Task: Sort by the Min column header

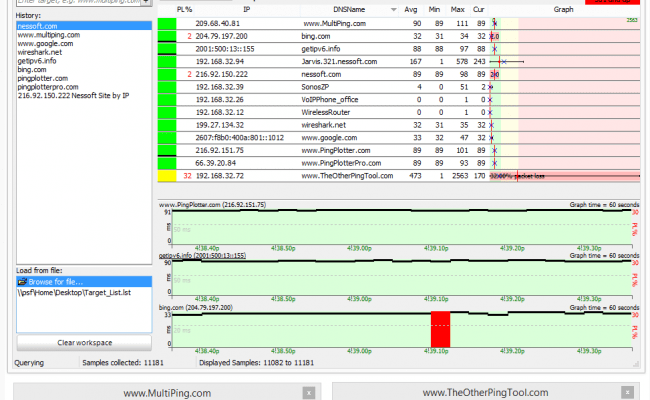Action: (434, 10)
